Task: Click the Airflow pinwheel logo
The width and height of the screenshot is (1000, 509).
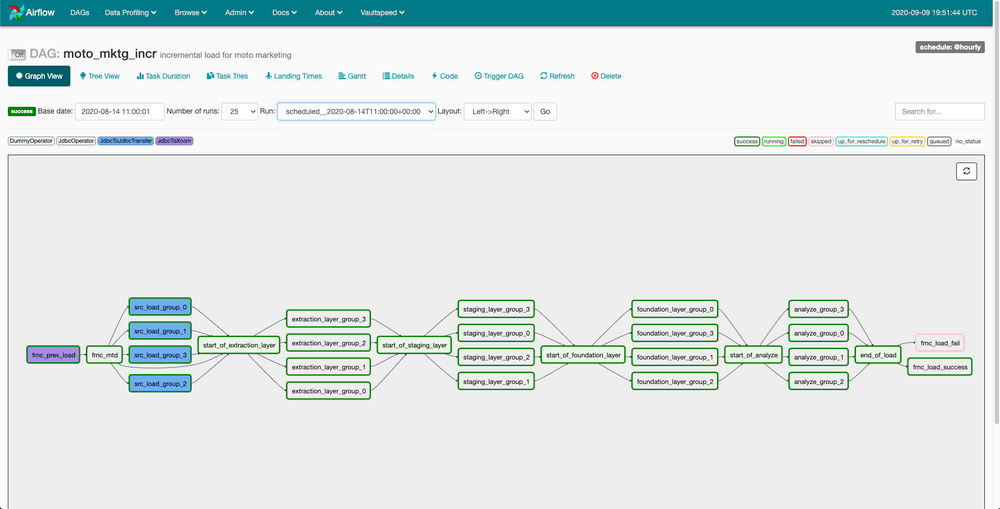Action: 16,12
